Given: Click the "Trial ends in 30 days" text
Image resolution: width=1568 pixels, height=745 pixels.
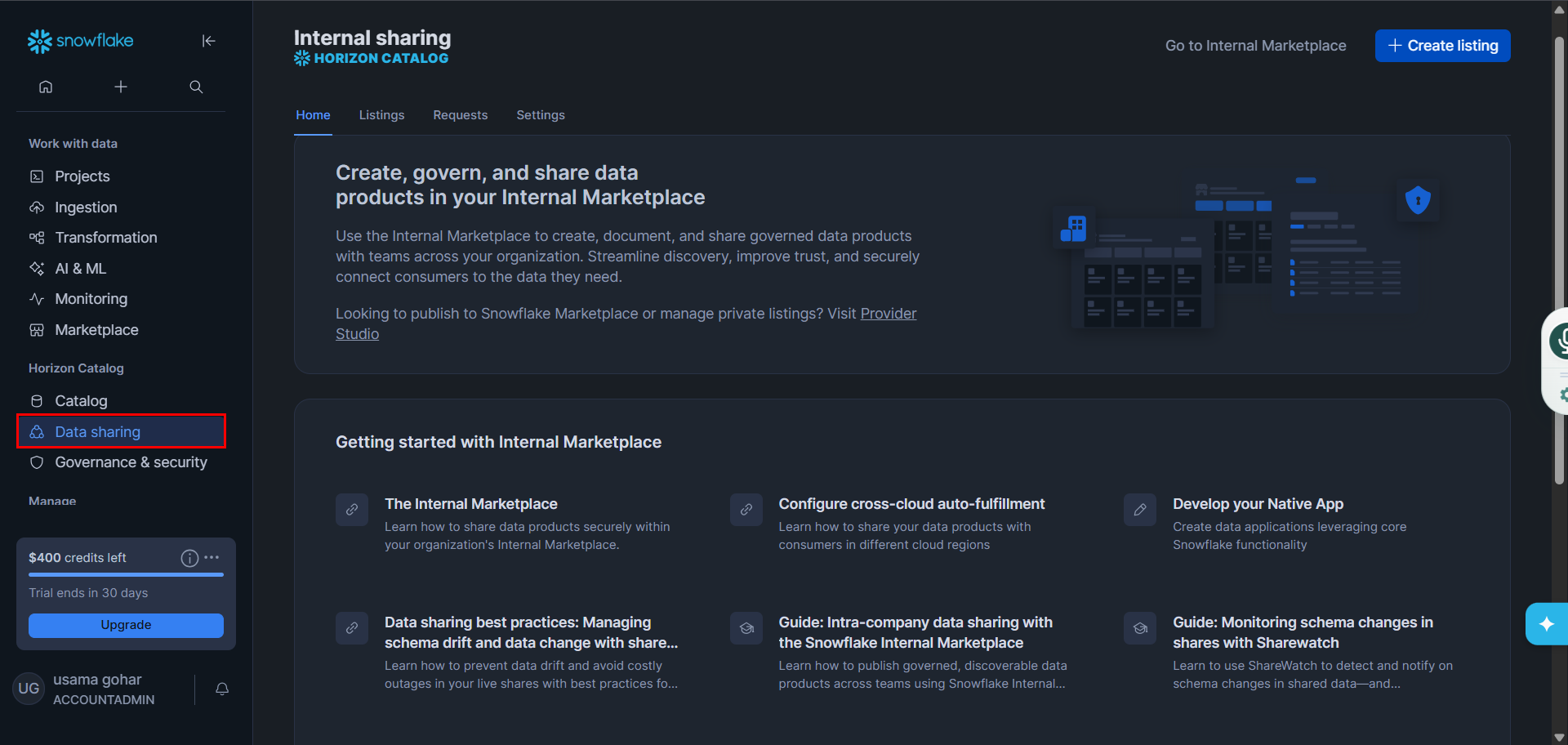Looking at the screenshot, I should coord(88,593).
